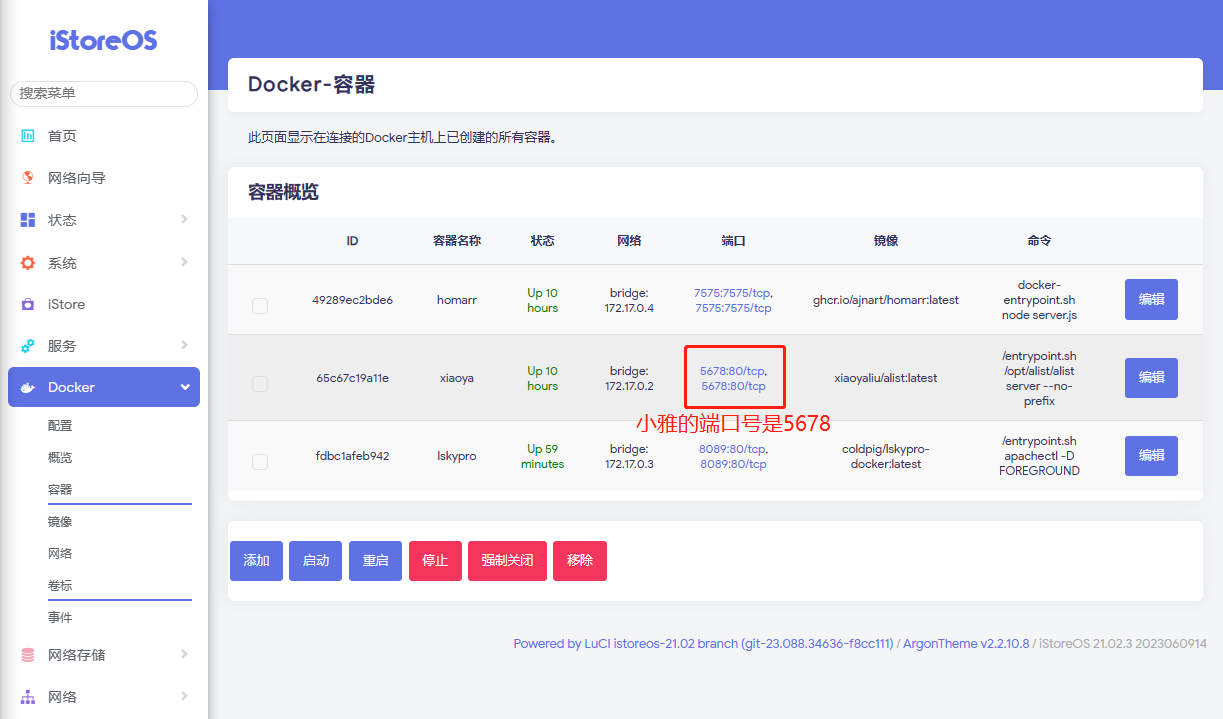The width and height of the screenshot is (1223, 719).
Task: Open Docker 卷标 submenu item
Action: point(60,586)
